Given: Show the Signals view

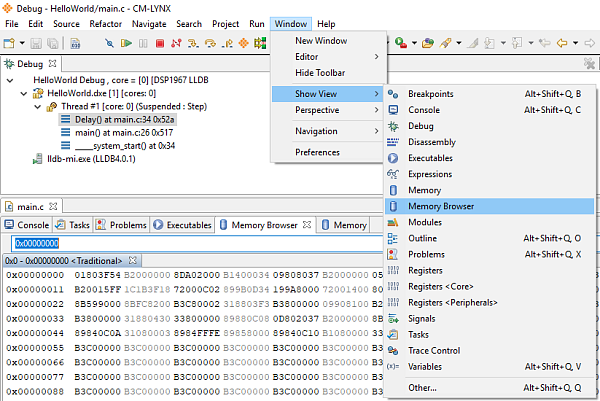Looking at the screenshot, I should pos(490,319).
